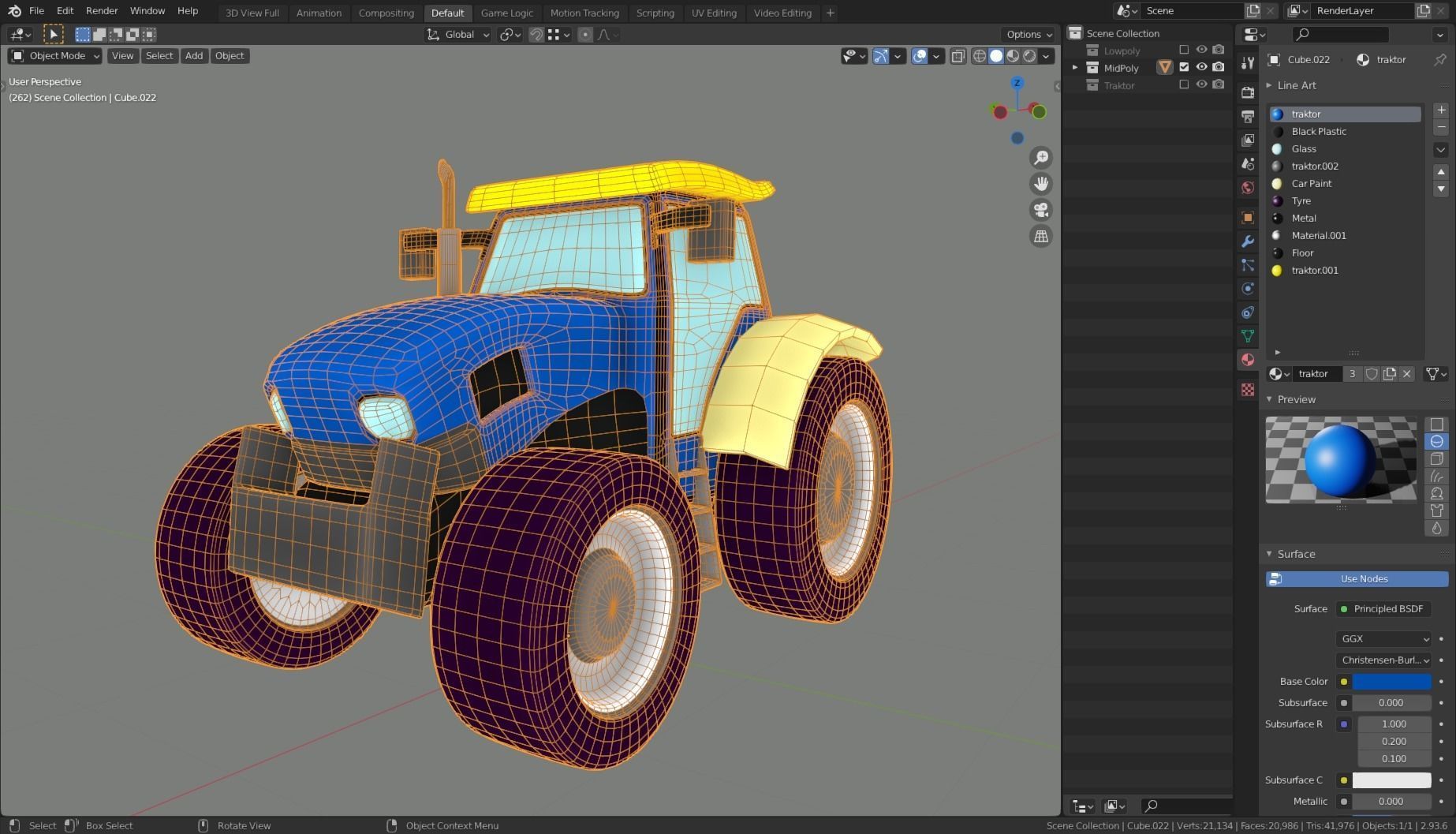Open the Render menu
Image resolution: width=1456 pixels, height=834 pixels.
click(102, 11)
